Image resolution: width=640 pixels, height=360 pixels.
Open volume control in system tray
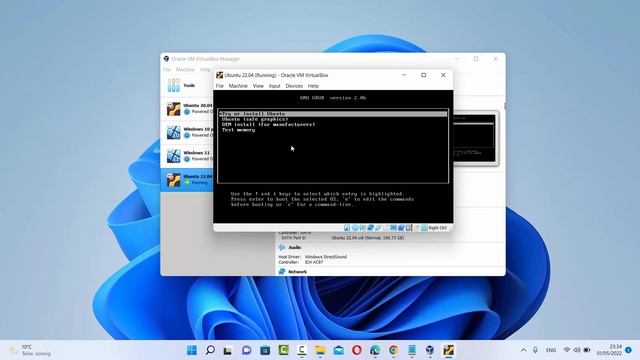click(x=577, y=350)
